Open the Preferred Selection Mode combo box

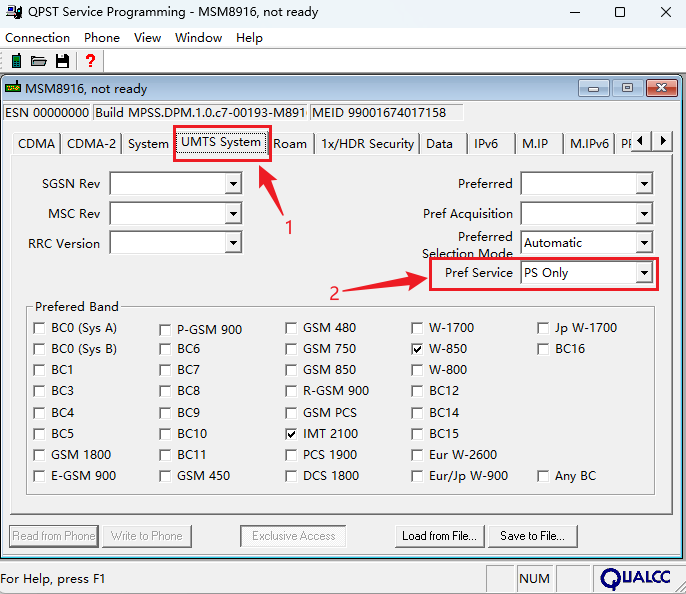[644, 243]
